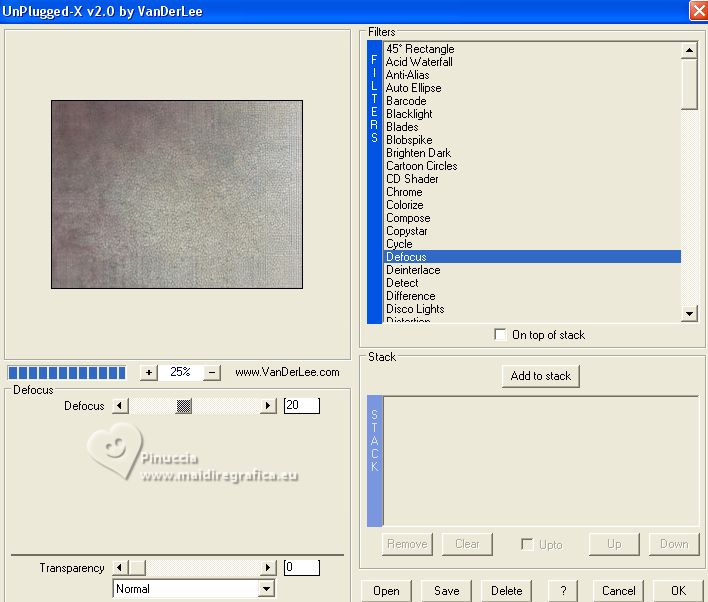Move stack item Down
The image size is (708, 602).
674,544
